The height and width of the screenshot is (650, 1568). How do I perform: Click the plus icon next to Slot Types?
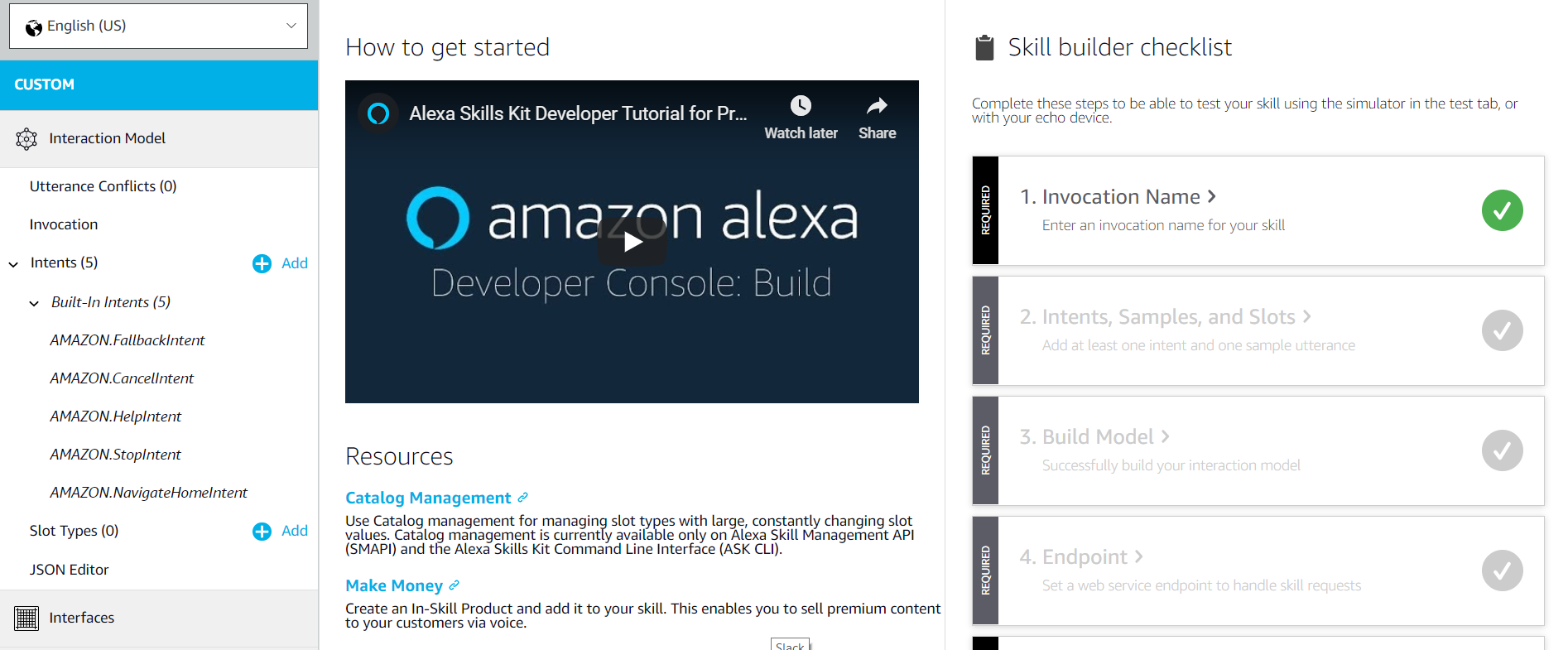262,532
